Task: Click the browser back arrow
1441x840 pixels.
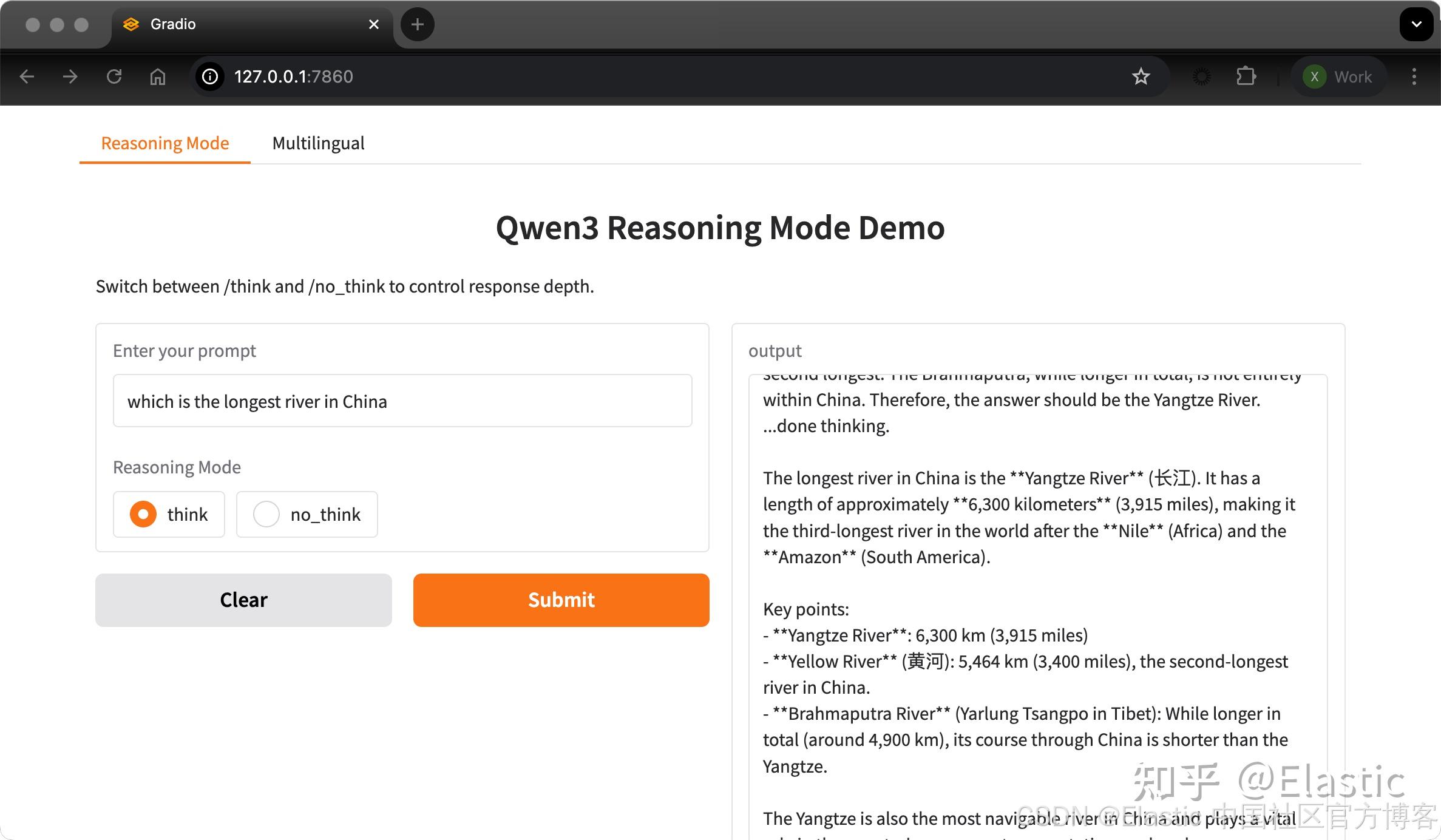Action: click(27, 76)
